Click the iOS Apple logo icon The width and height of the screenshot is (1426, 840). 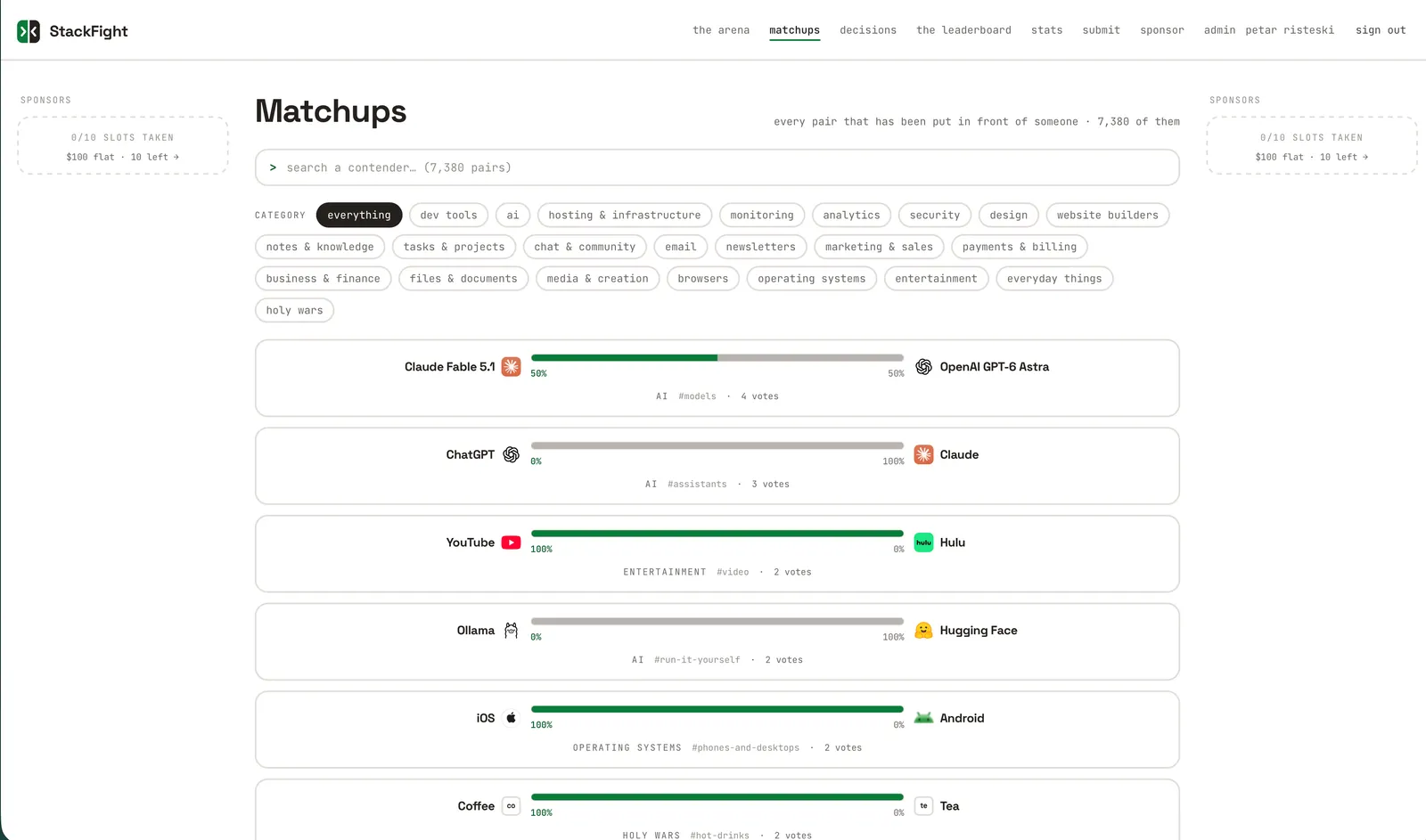pos(511,718)
